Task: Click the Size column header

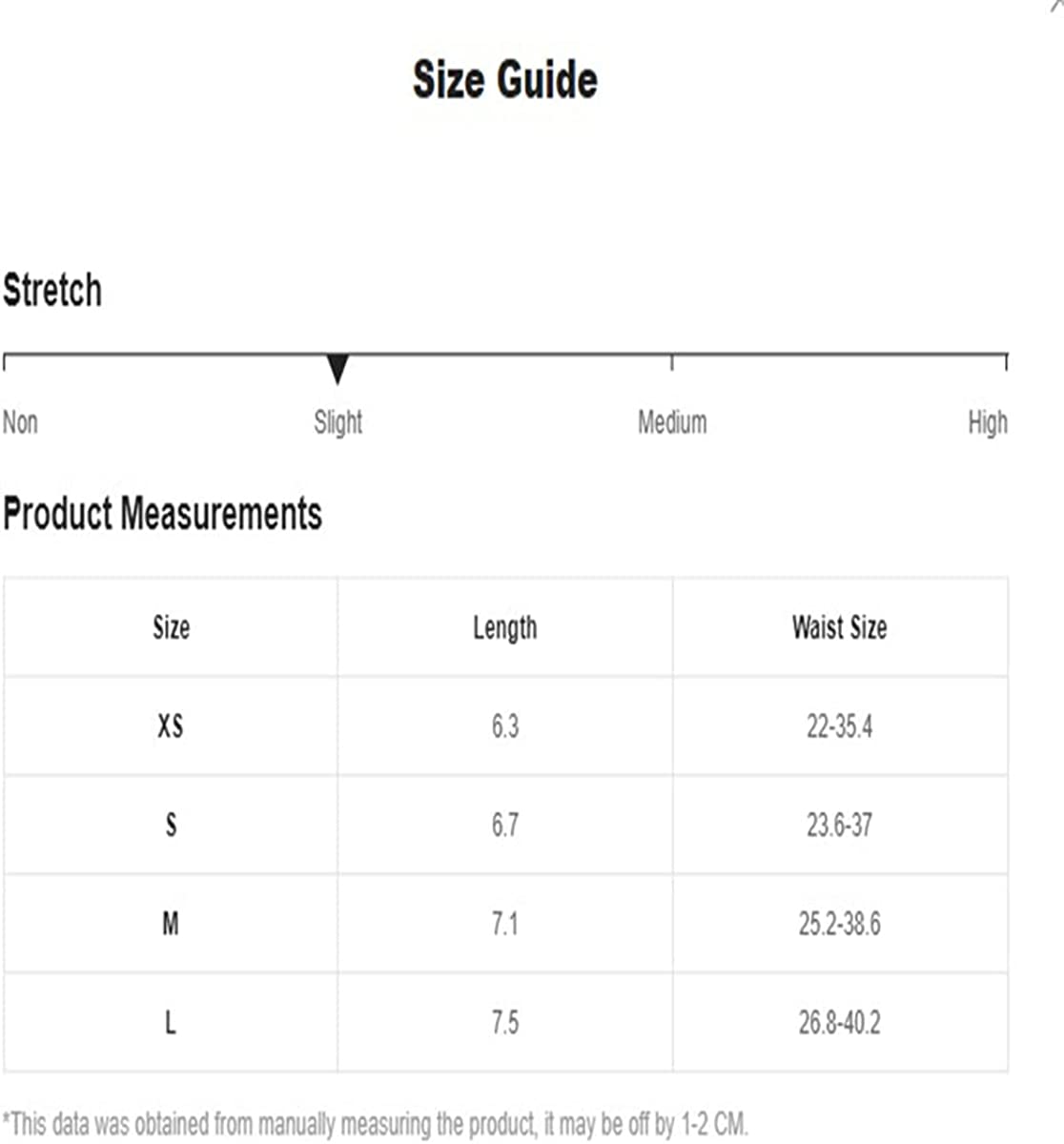Action: pyautogui.click(x=172, y=627)
